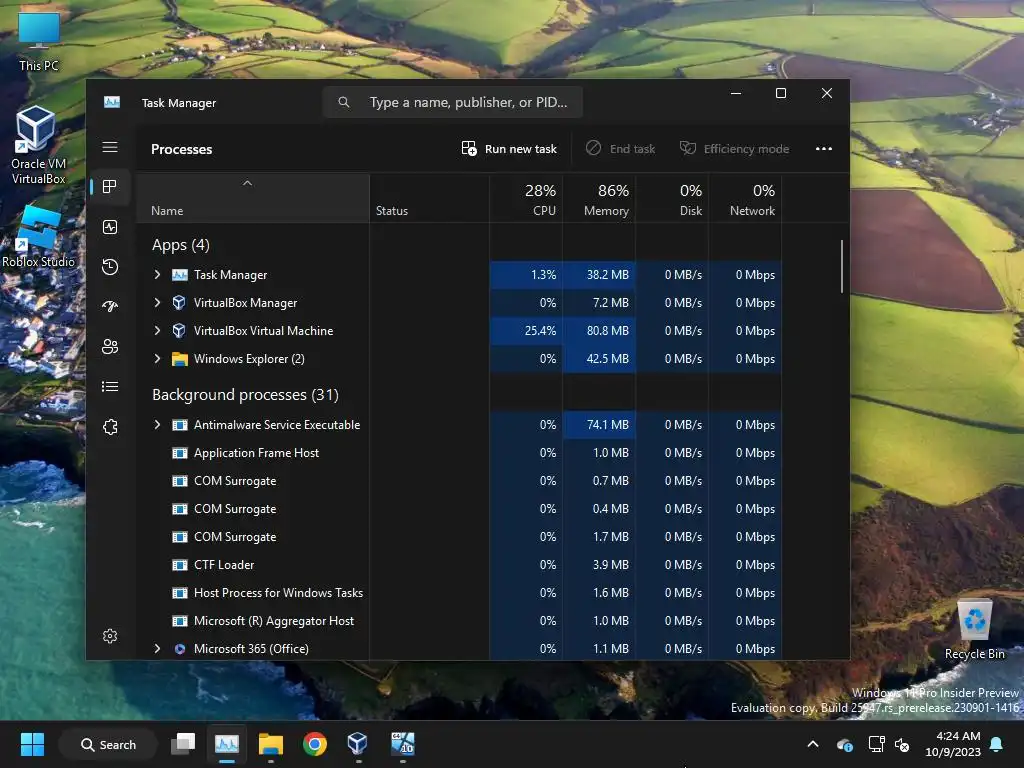Expand the VirtualBox Manager process row
The height and width of the screenshot is (768, 1024).
(x=157, y=302)
